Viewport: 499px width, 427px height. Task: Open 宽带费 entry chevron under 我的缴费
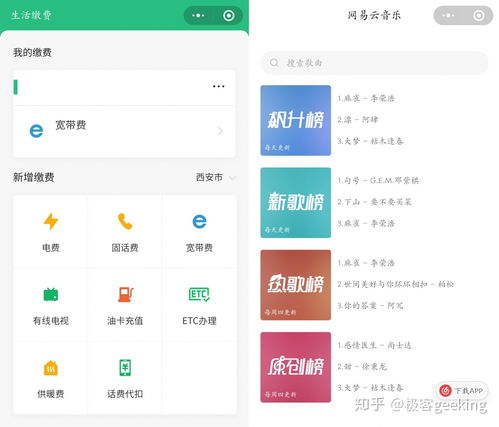tap(220, 131)
